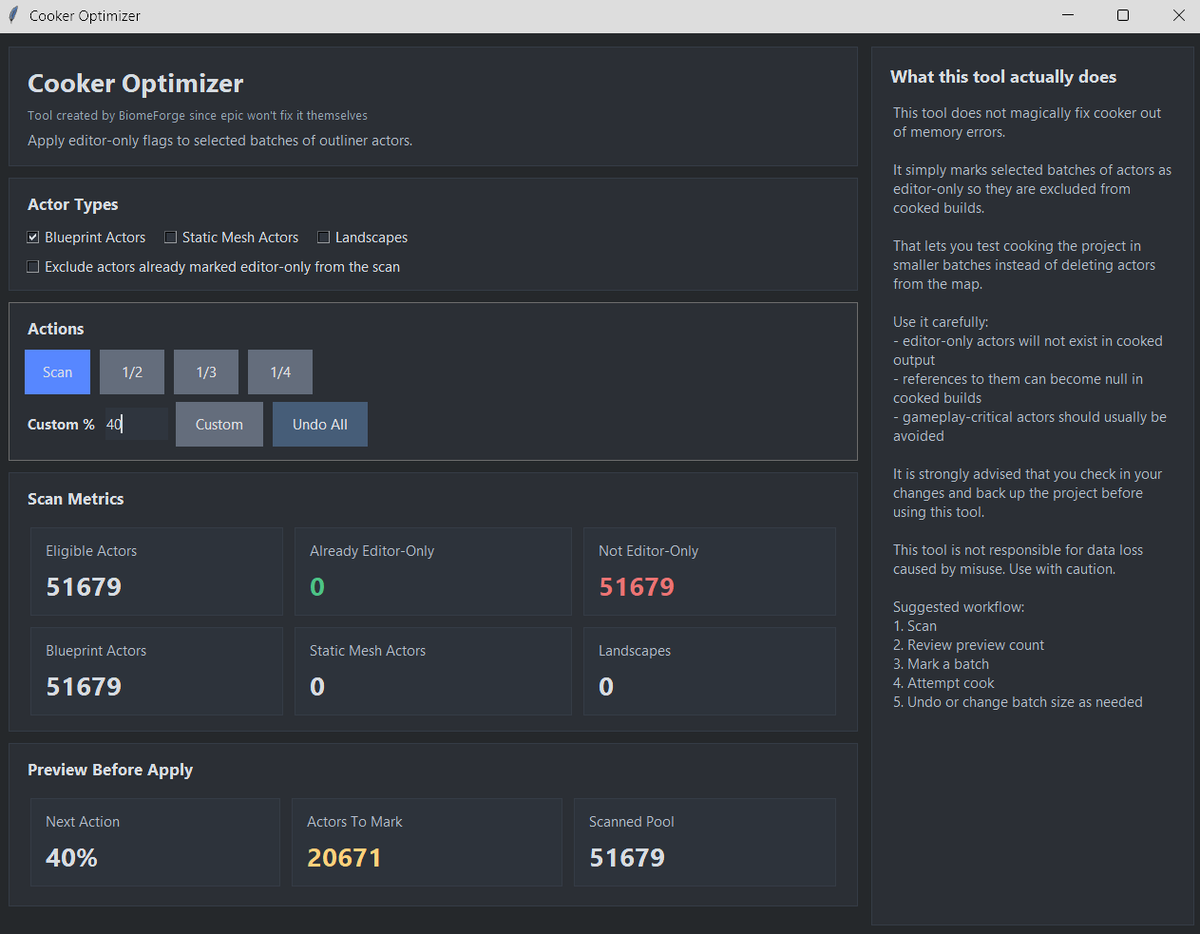Click 'Apply editor-only flags to selected batches' text
1200x934 pixels.
(220, 140)
